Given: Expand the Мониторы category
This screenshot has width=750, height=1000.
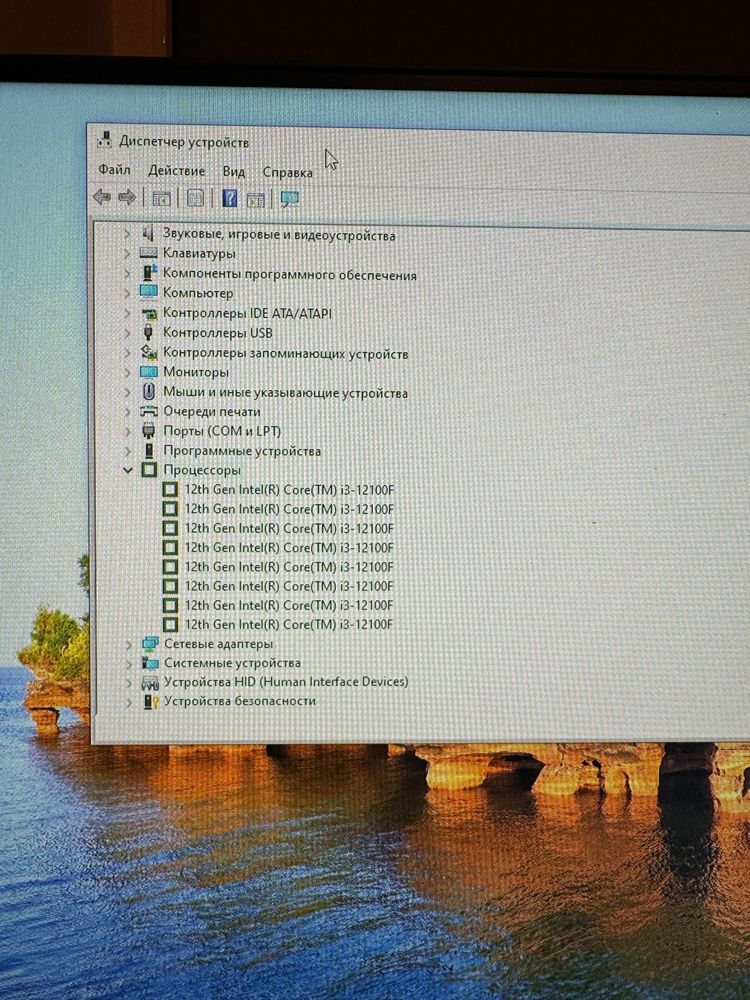Looking at the screenshot, I should (x=127, y=372).
